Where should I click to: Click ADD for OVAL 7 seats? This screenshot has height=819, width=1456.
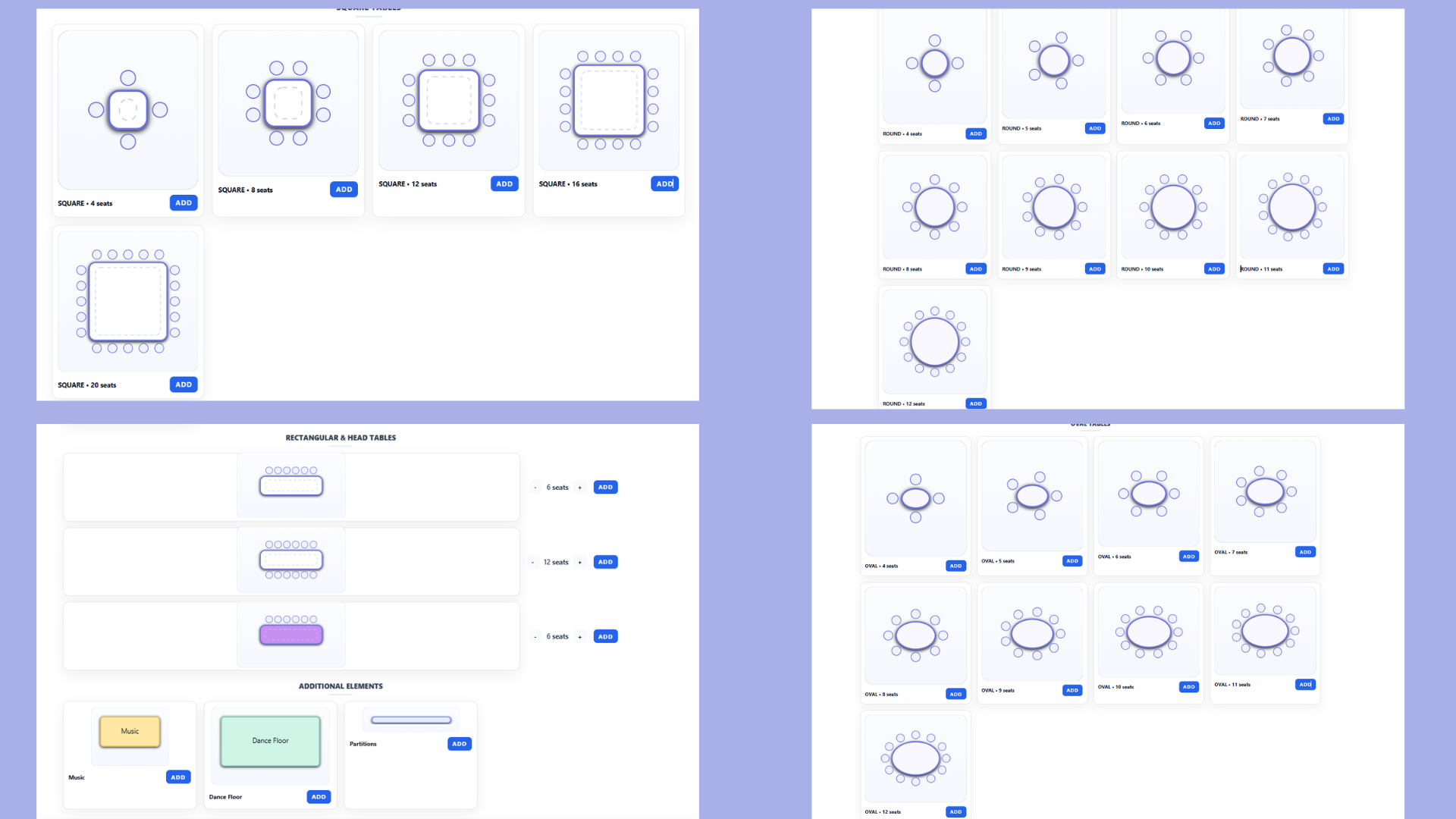(x=1305, y=552)
